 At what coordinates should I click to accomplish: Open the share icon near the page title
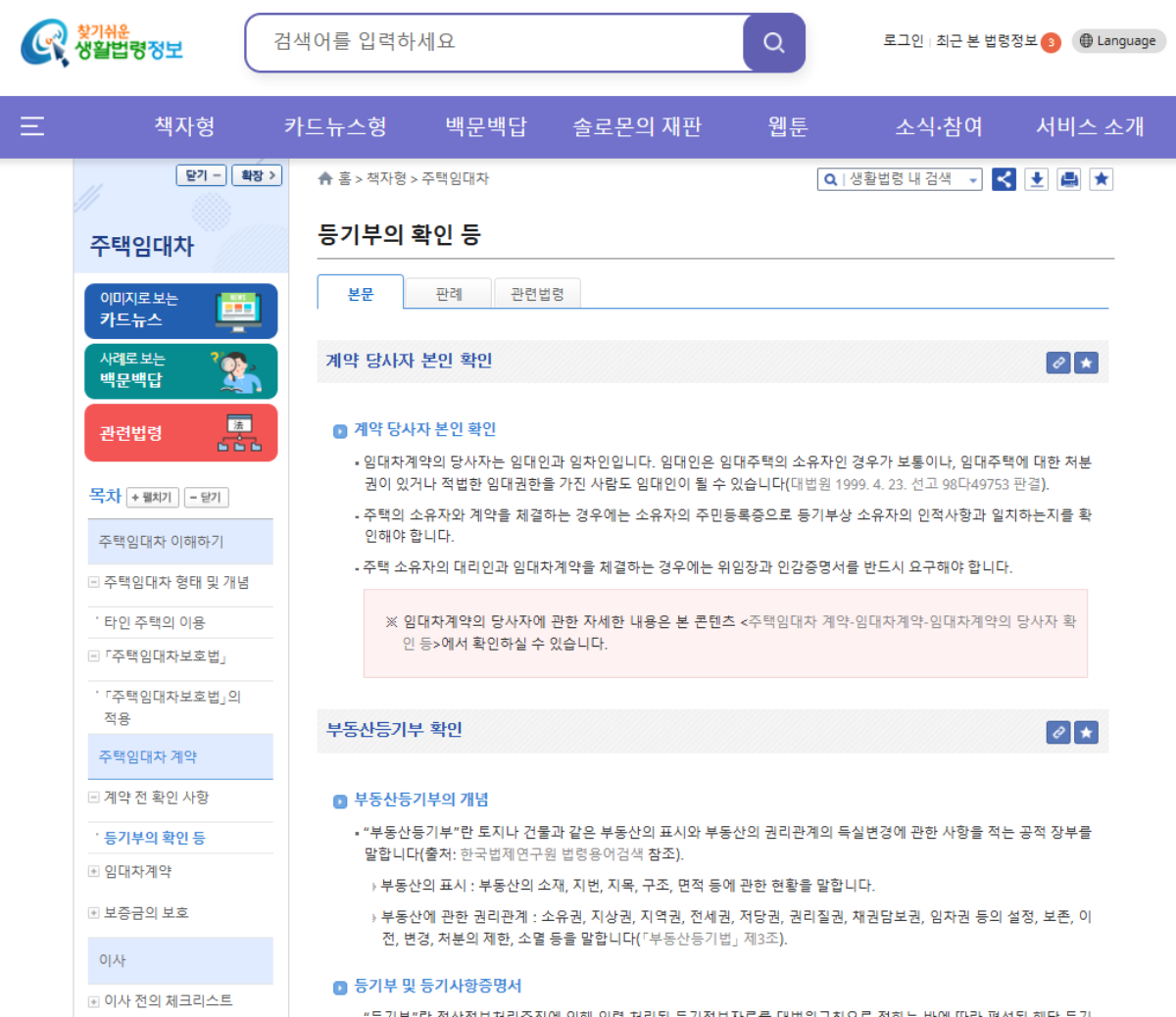tap(1004, 179)
